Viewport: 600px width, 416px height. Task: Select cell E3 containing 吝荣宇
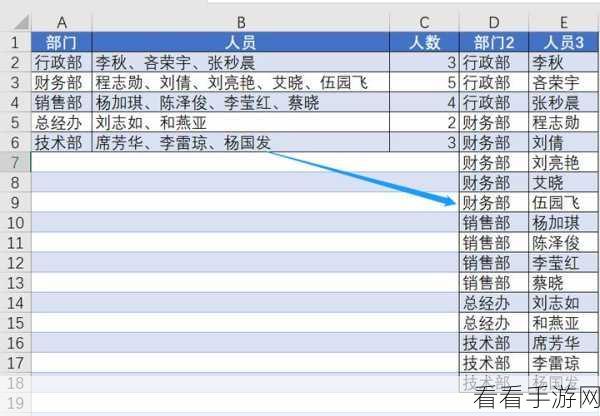564,82
